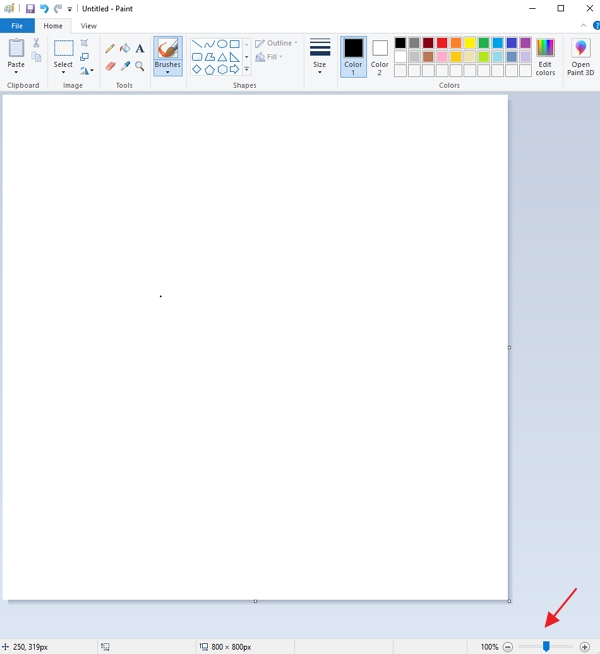The width and height of the screenshot is (600, 654).
Task: Click the Redo arrow in title bar
Action: 58,8
